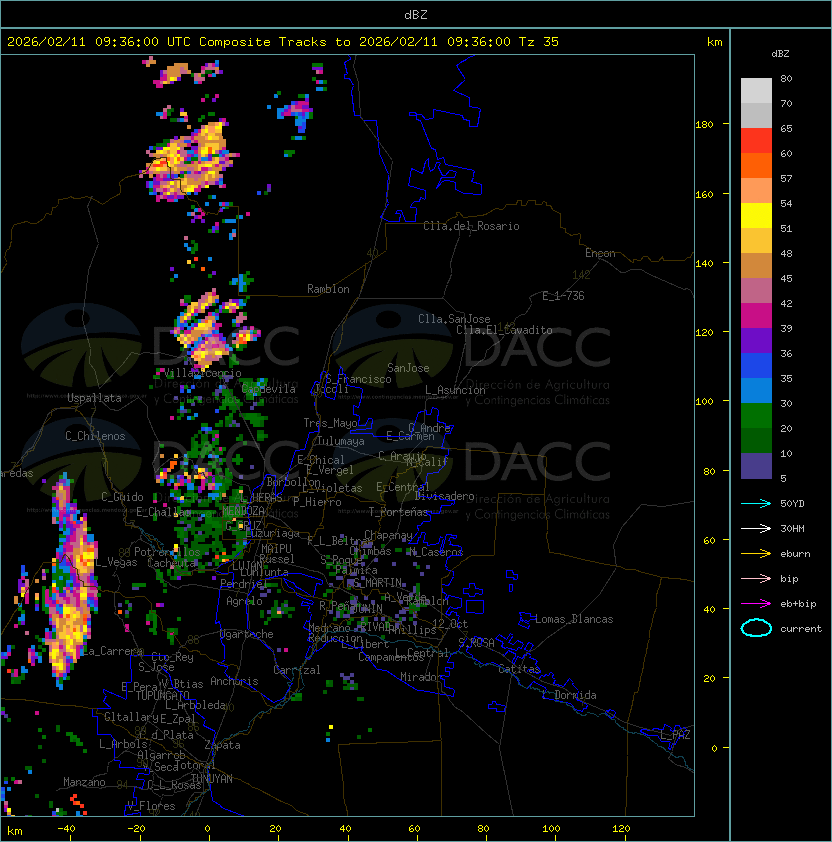Click the 'La_Carrera' map label

click(x=113, y=651)
